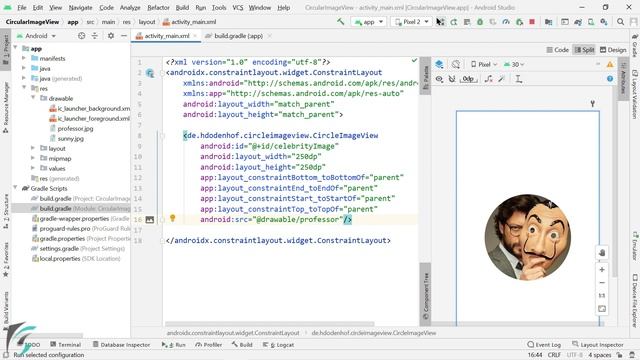Screen dimensions: 640x360
Task: Click the yellow warning issues icon
Action: click(610, 64)
